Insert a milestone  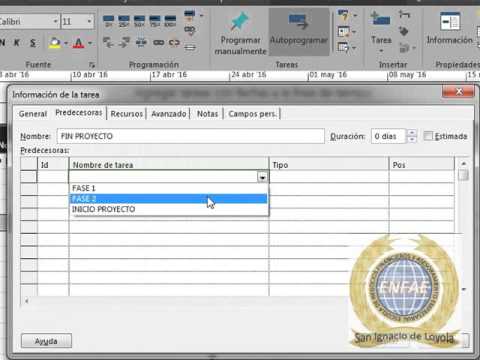click(404, 32)
